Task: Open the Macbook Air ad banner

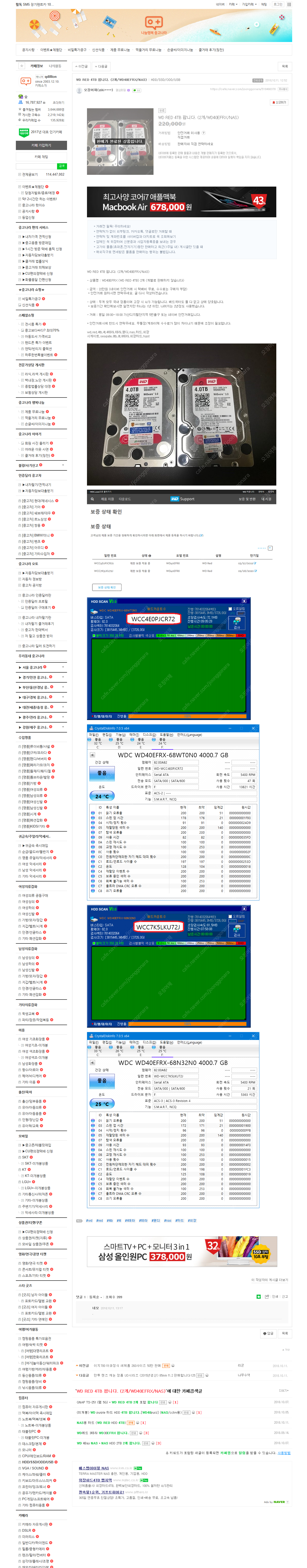Action: [181, 202]
